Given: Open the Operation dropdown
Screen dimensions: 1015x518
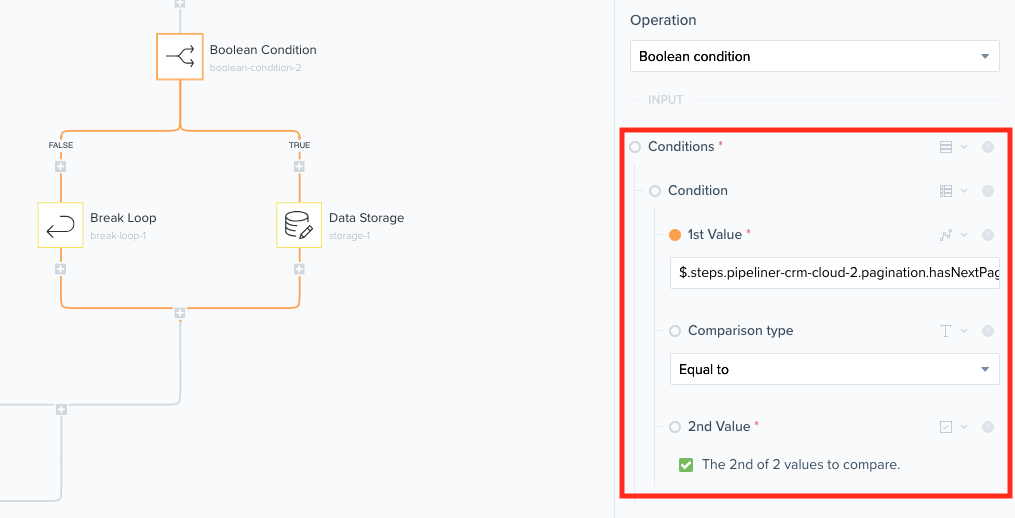Looking at the screenshot, I should click(x=815, y=56).
